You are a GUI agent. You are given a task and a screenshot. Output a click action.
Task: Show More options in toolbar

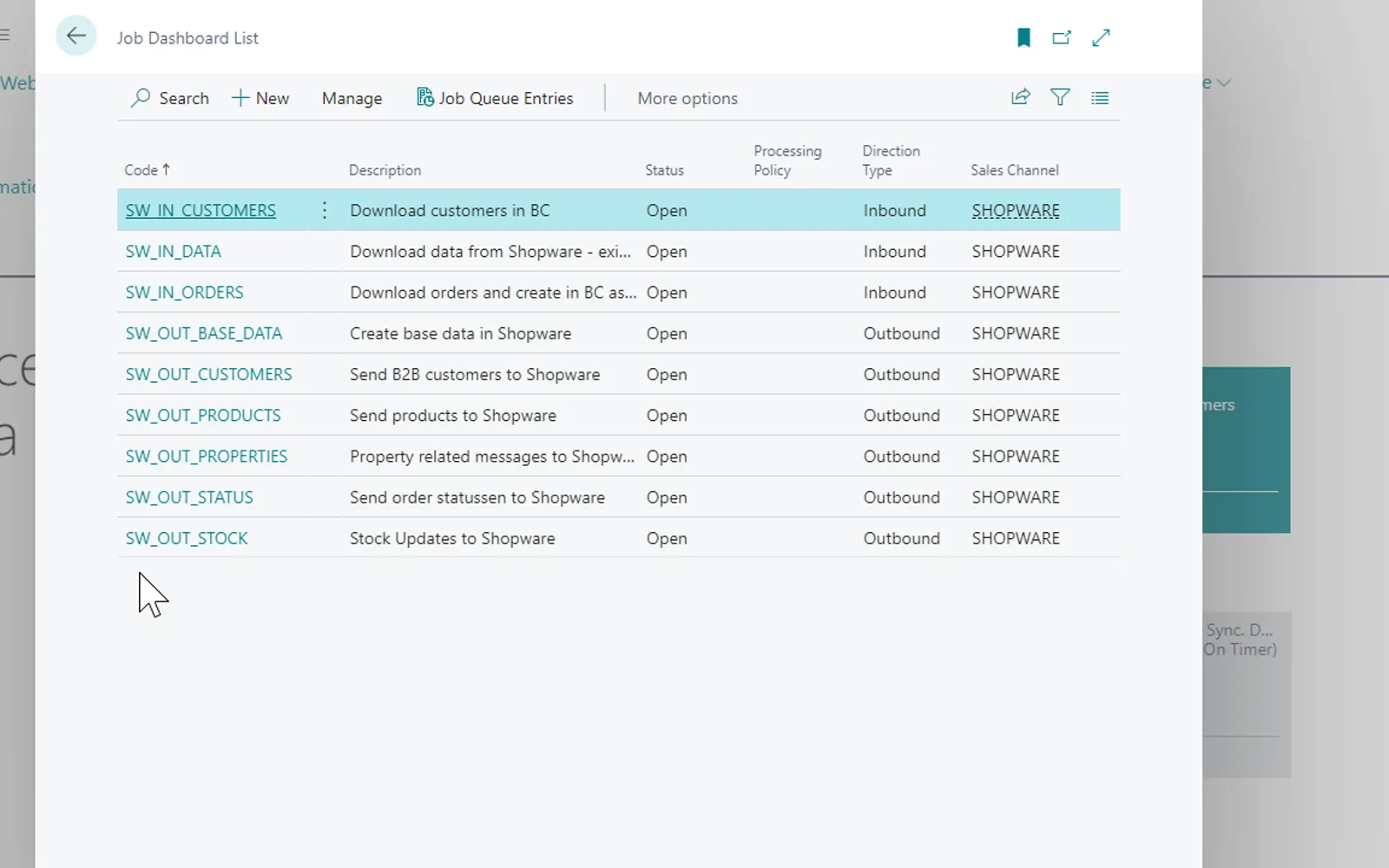click(688, 99)
